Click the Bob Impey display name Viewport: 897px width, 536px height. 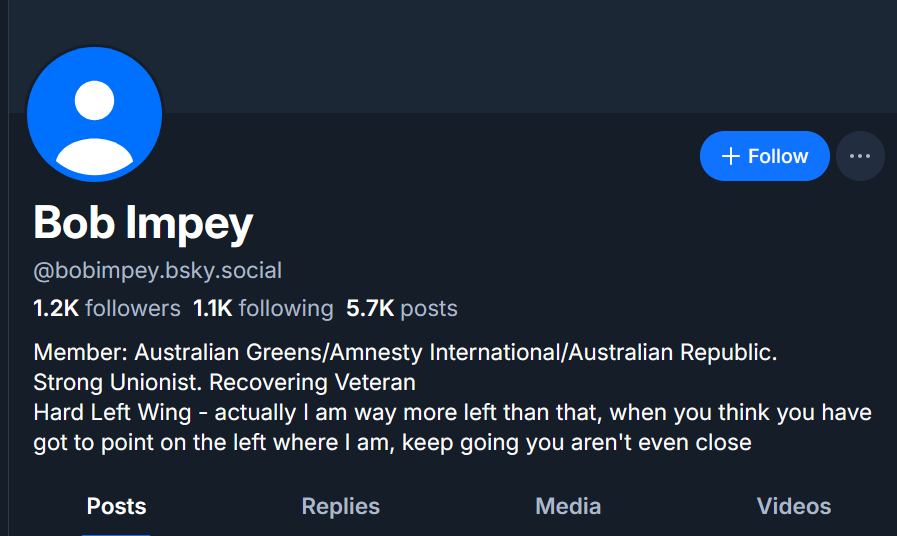[x=143, y=223]
